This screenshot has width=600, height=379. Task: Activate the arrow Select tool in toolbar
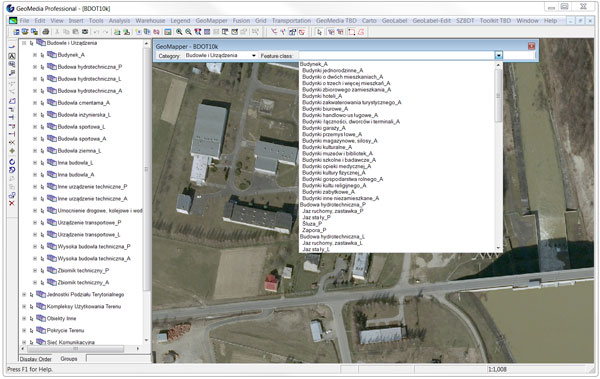click(x=320, y=32)
